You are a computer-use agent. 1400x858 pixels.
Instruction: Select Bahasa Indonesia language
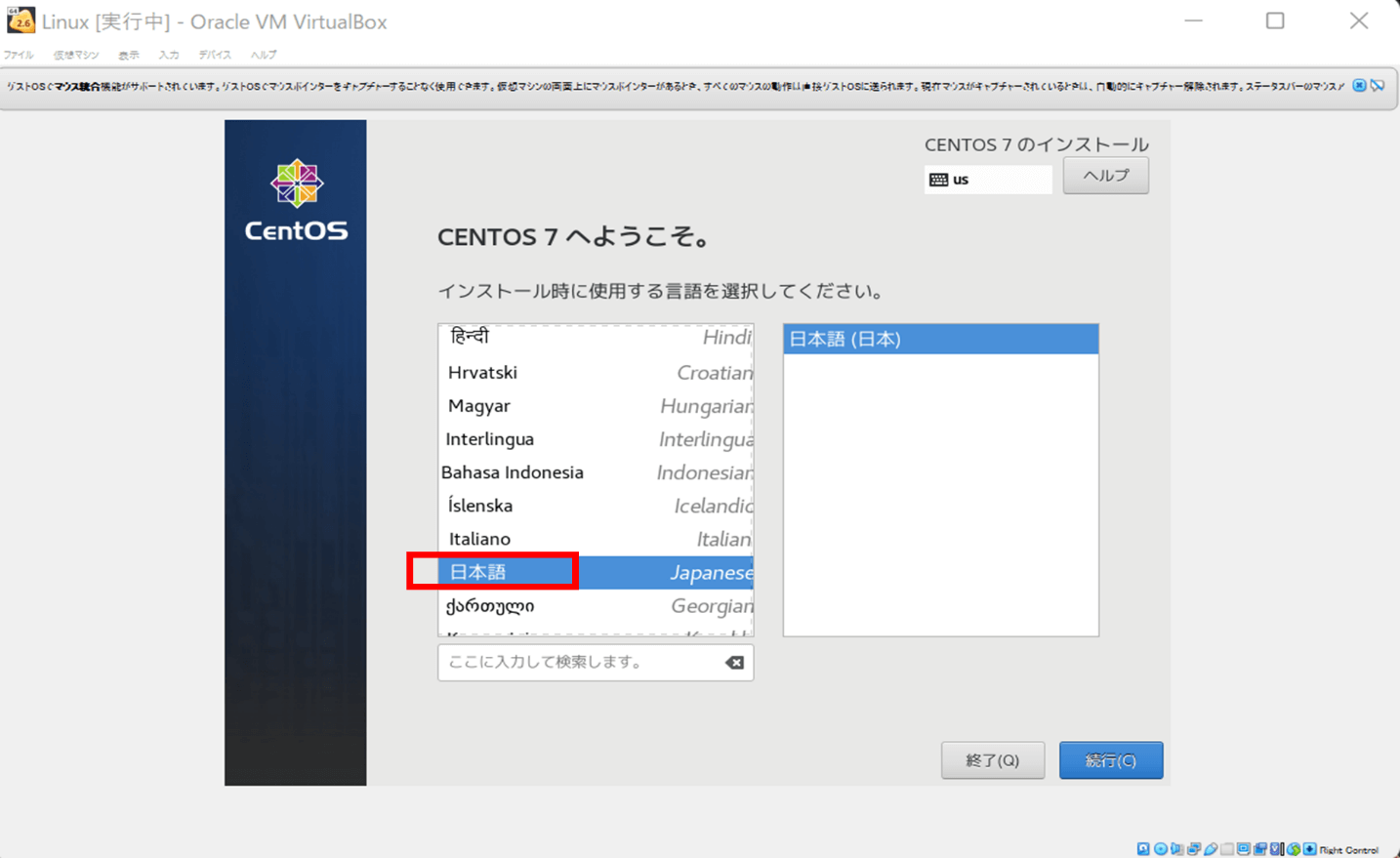tap(596, 472)
